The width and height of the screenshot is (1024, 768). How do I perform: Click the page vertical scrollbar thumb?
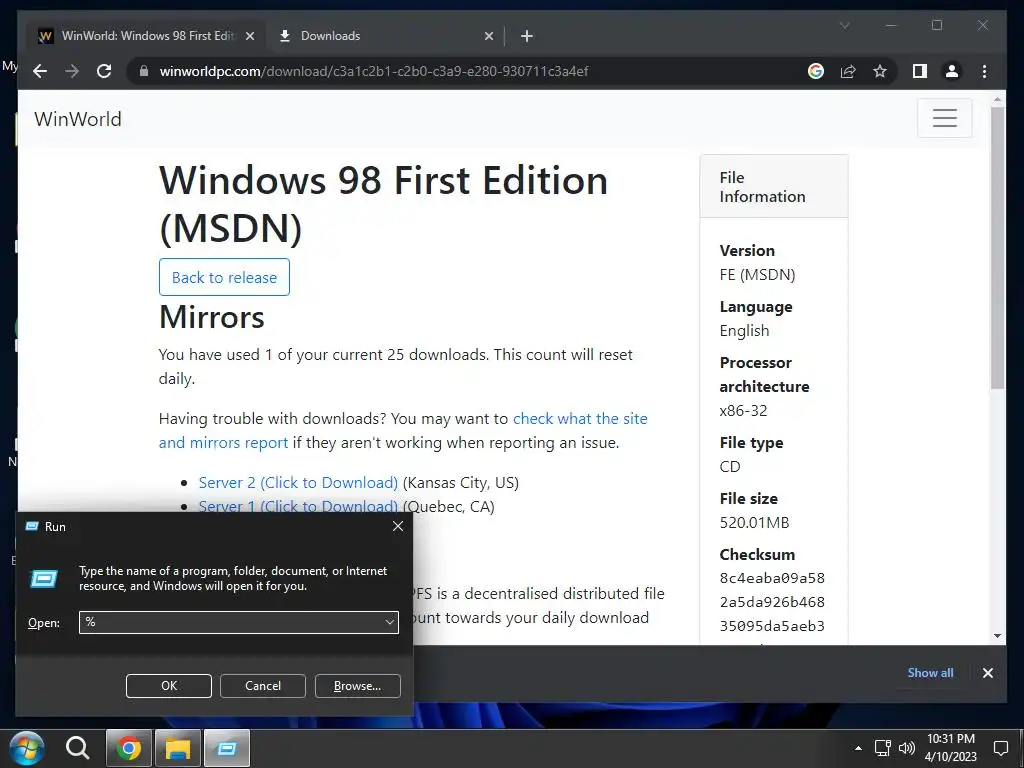(997, 248)
